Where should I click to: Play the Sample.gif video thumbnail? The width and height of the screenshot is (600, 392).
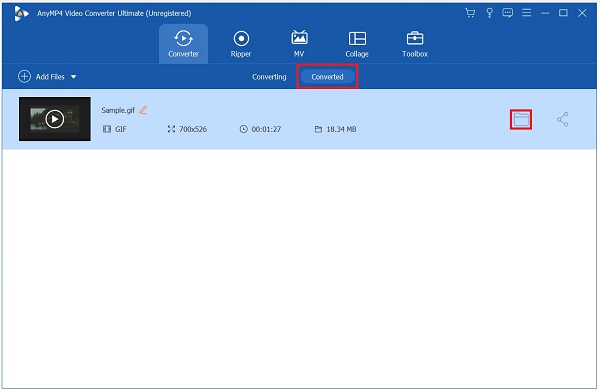[x=55, y=119]
